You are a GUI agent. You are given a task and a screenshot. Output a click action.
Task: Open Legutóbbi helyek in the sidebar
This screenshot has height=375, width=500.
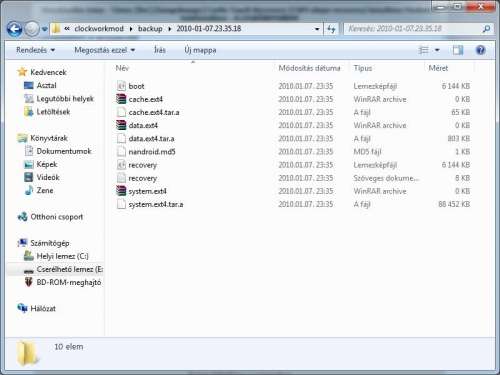(x=65, y=99)
